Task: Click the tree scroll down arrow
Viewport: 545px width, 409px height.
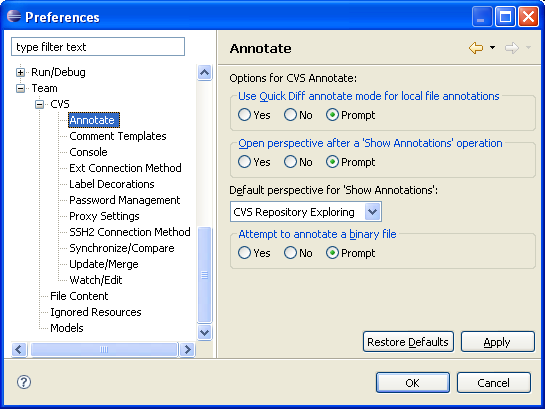Action: click(x=204, y=332)
